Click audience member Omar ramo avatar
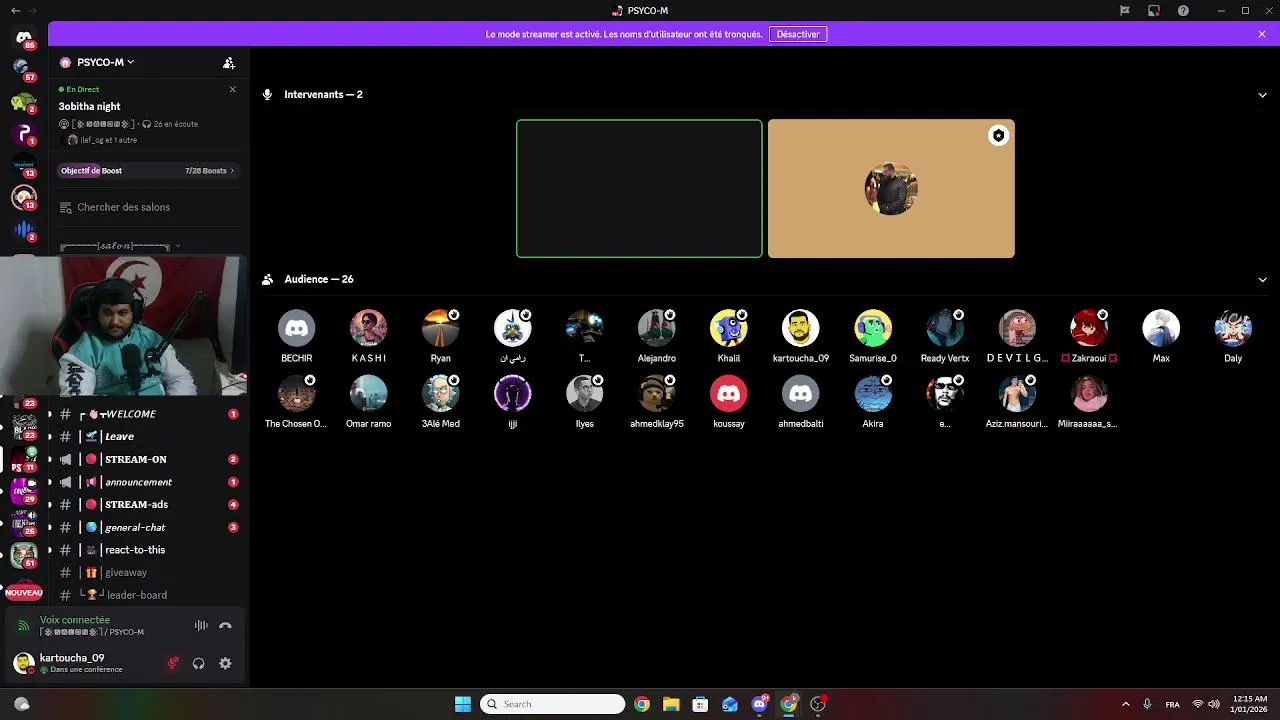Viewport: 1280px width, 720px height. 369,394
